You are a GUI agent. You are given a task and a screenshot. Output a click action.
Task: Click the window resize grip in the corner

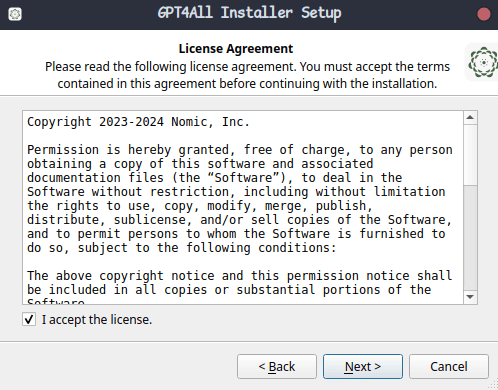click(493, 385)
